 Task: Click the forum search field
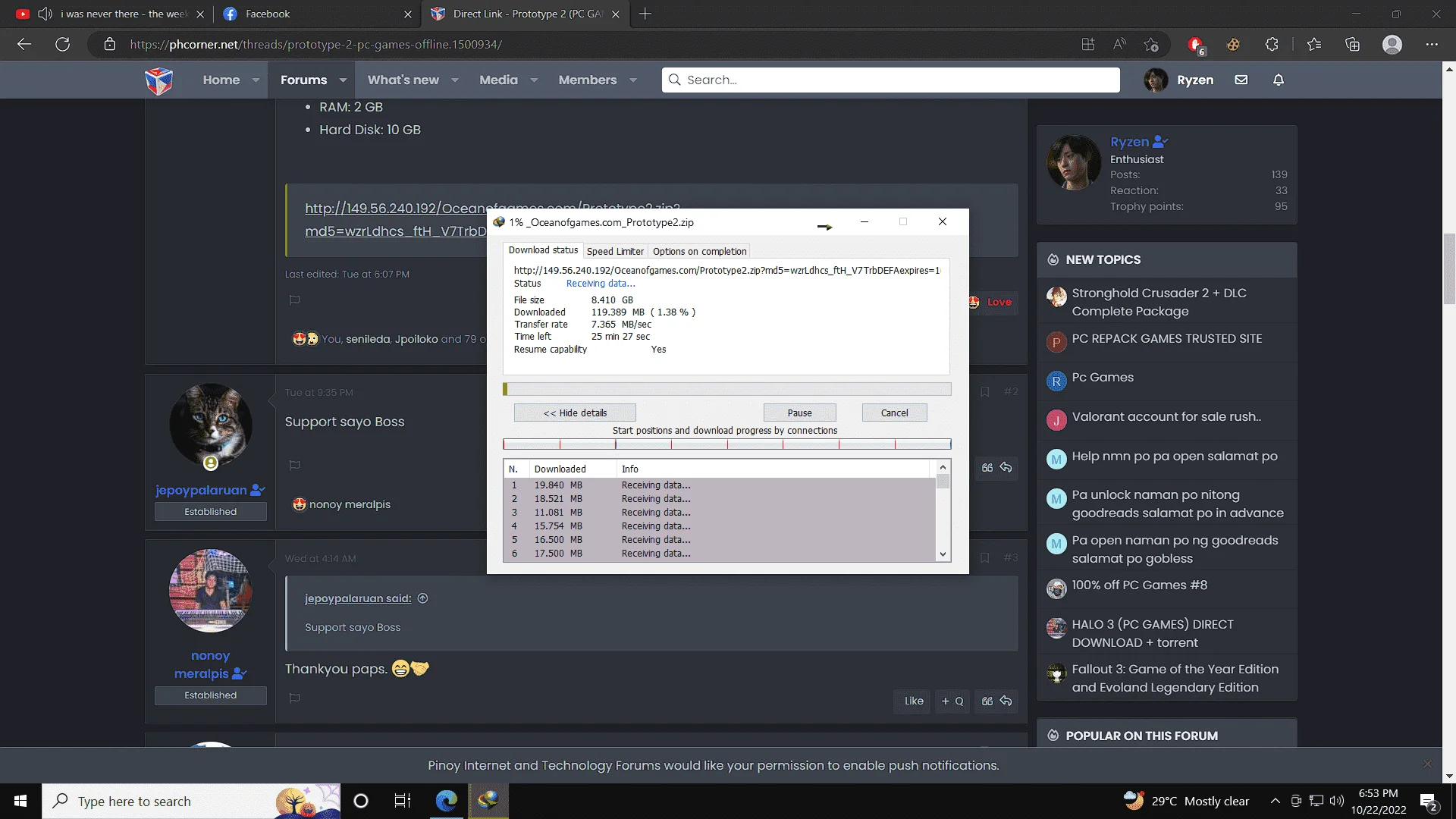tap(891, 80)
